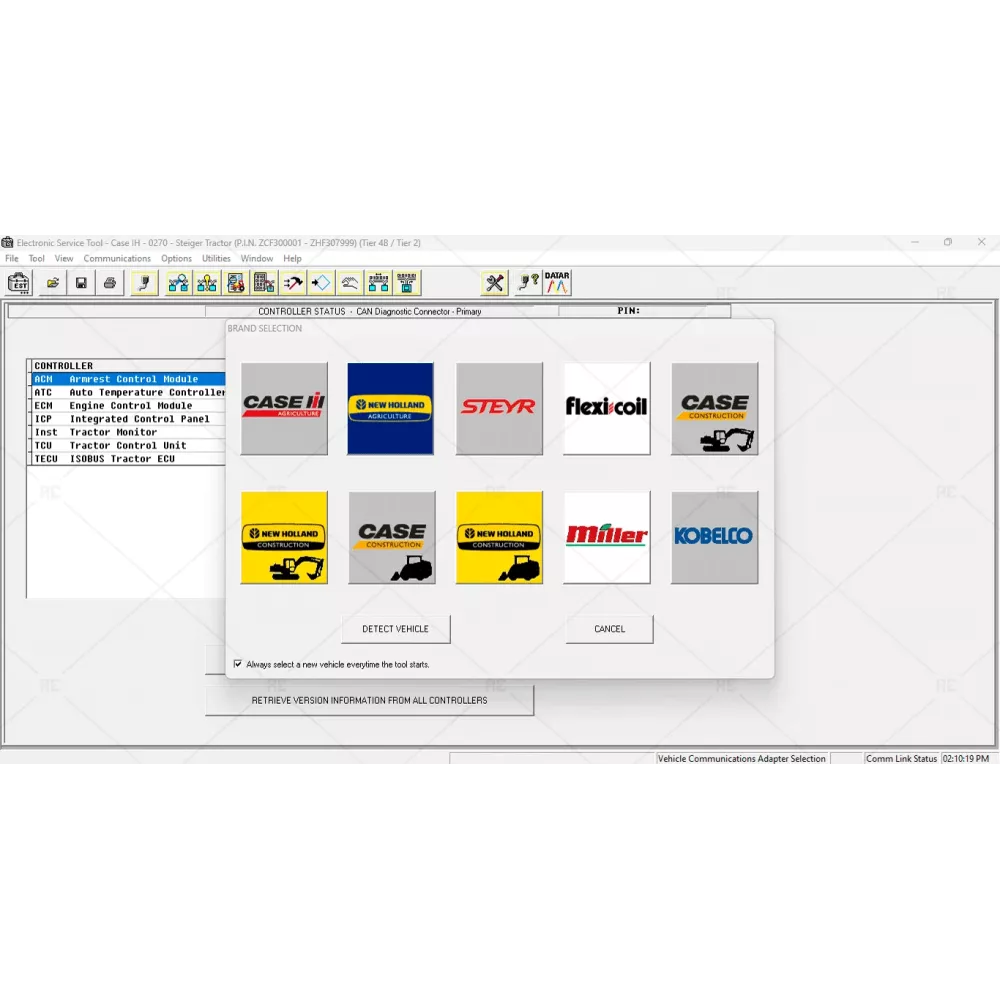This screenshot has height=1000, width=1000.
Task: Click the wrench and screwdriver icon
Action: pos(494,283)
